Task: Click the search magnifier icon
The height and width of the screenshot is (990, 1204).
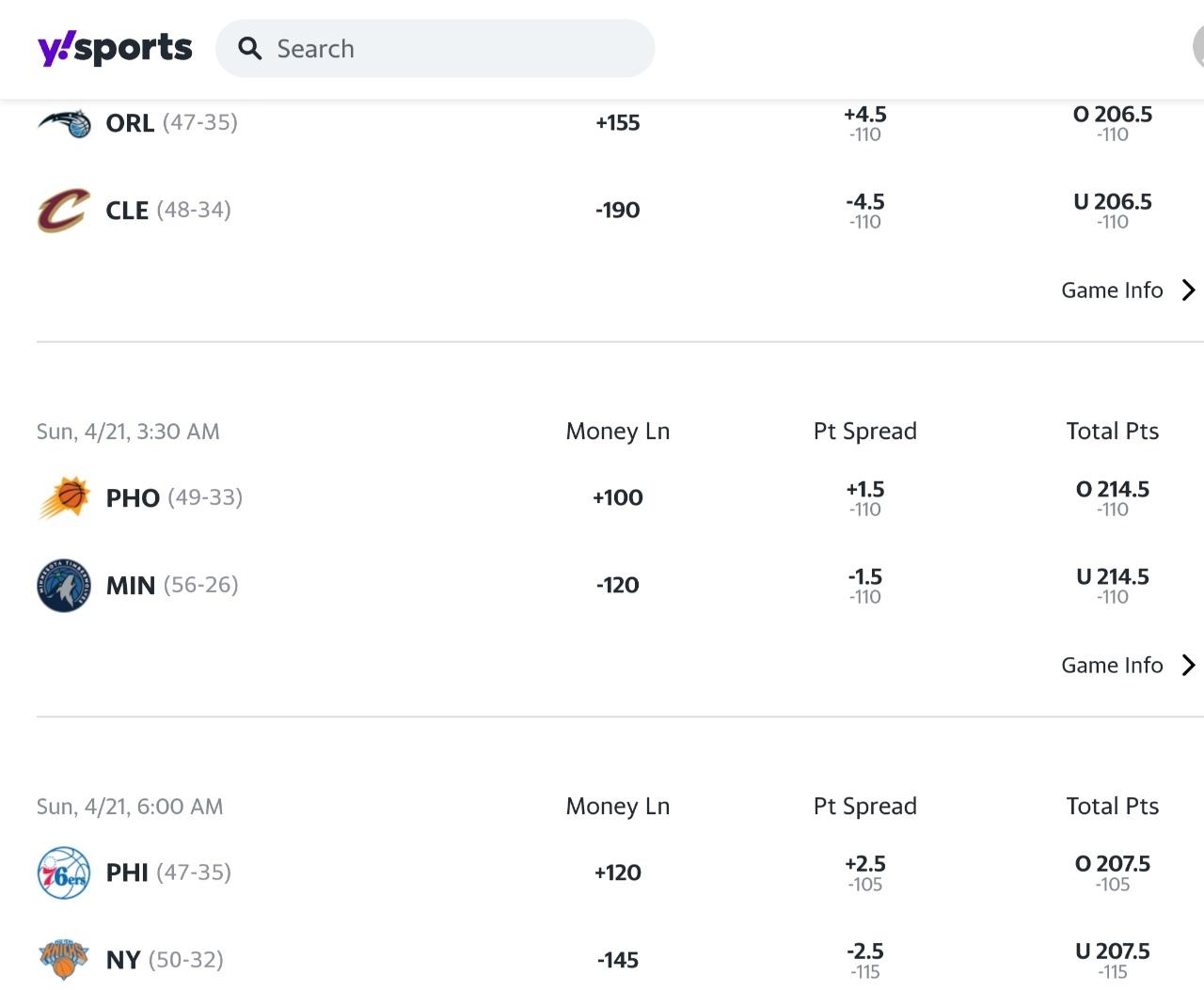Action: (249, 48)
